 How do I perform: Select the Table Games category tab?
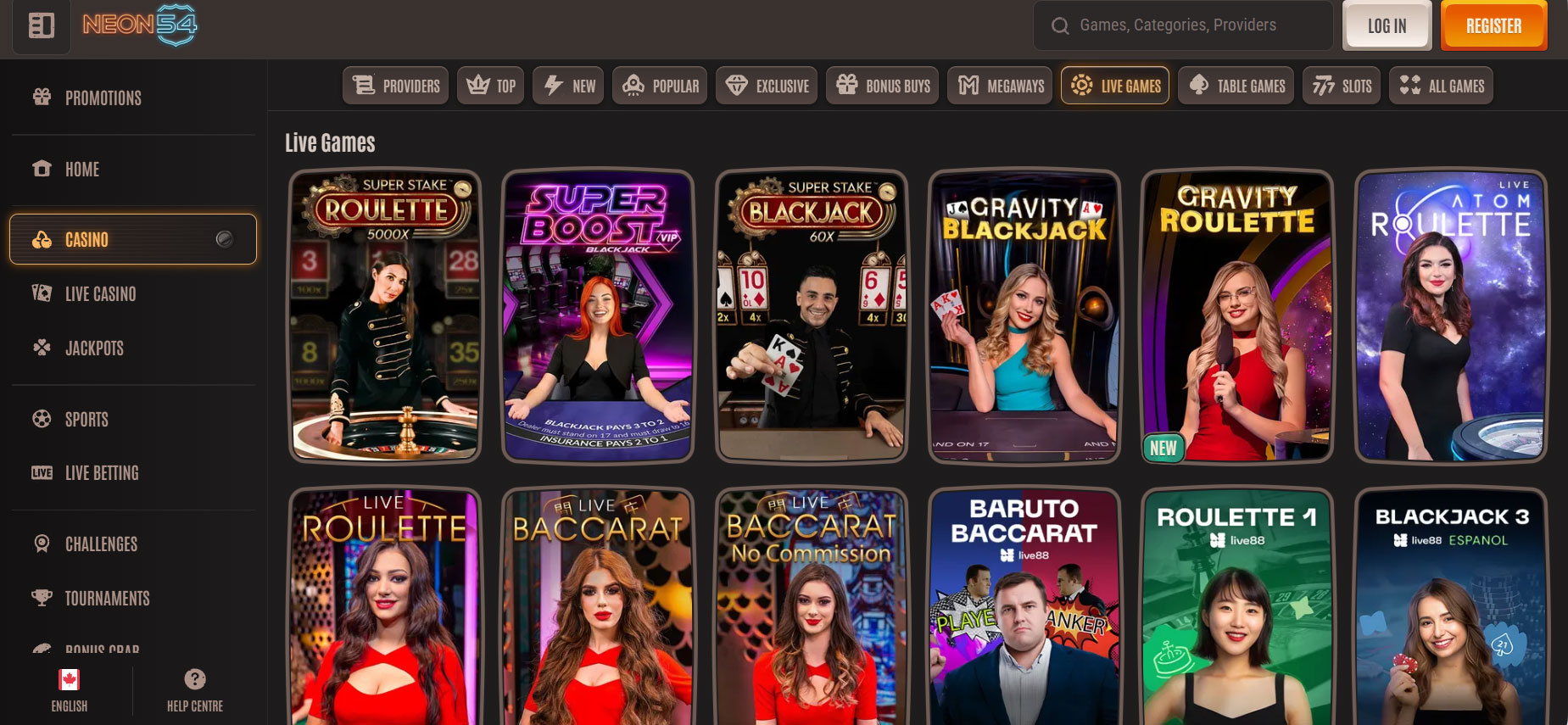click(x=1237, y=86)
